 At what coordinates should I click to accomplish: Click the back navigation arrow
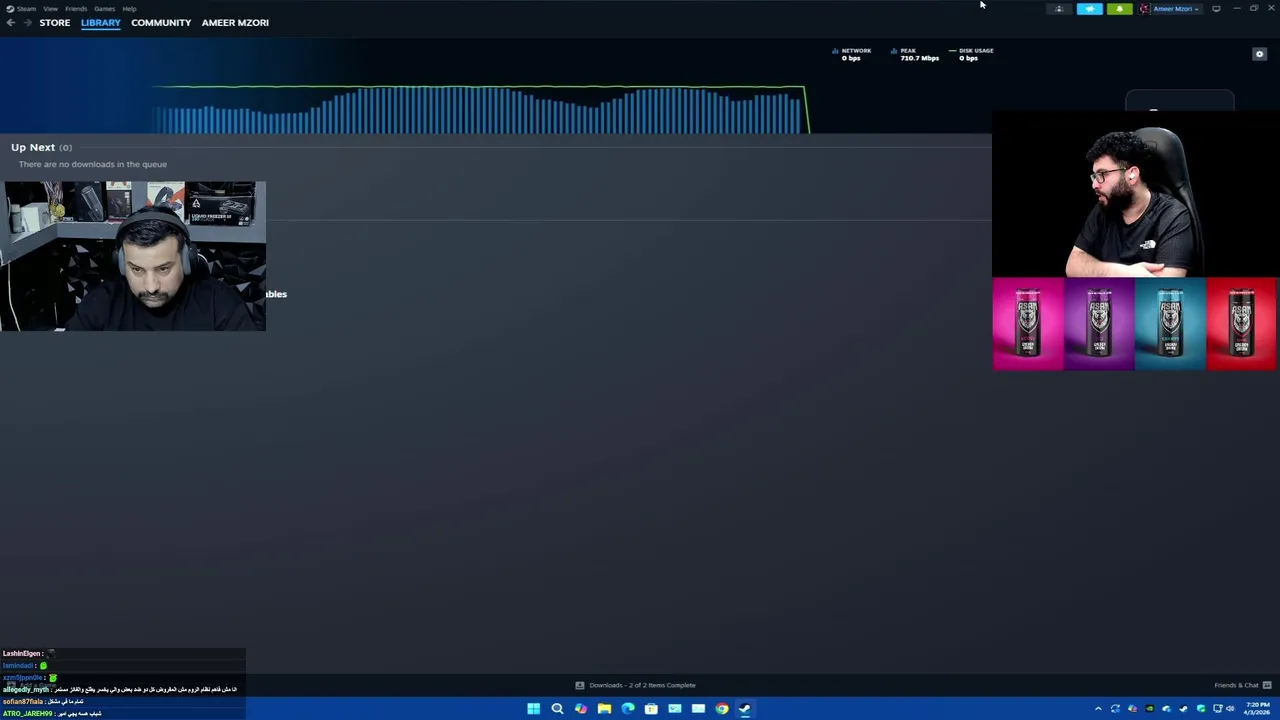tap(10, 22)
